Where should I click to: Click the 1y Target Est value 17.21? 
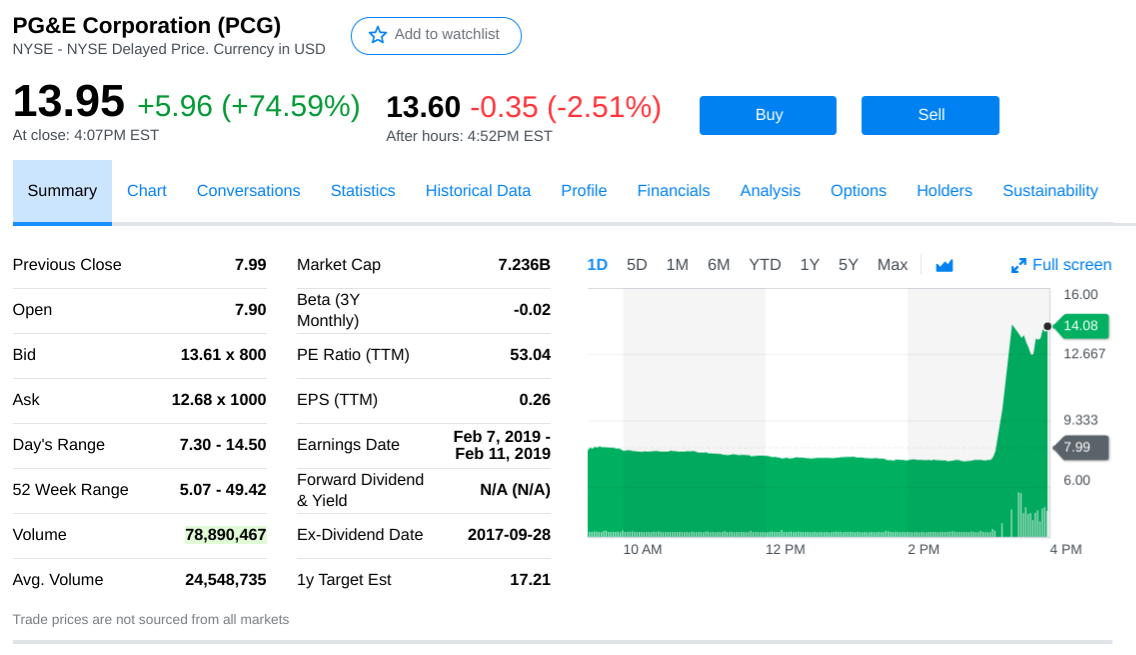pos(530,580)
